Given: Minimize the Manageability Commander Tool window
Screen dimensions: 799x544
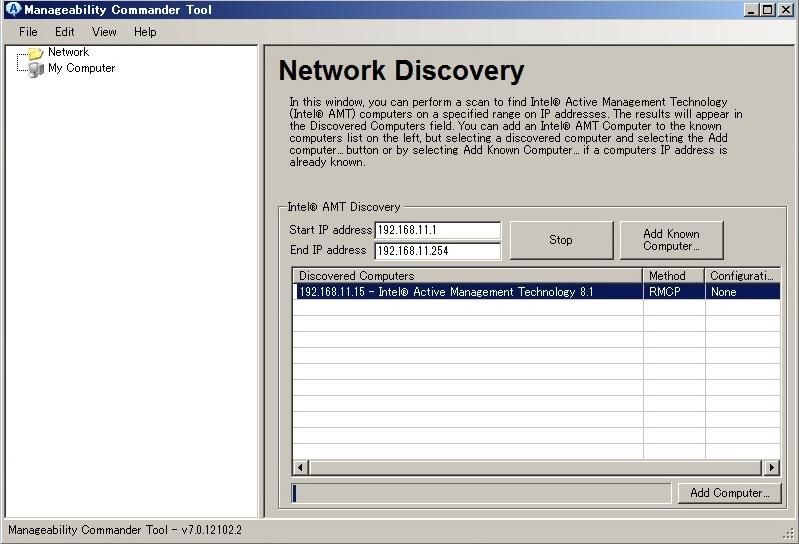Looking at the screenshot, I should tap(751, 10).
